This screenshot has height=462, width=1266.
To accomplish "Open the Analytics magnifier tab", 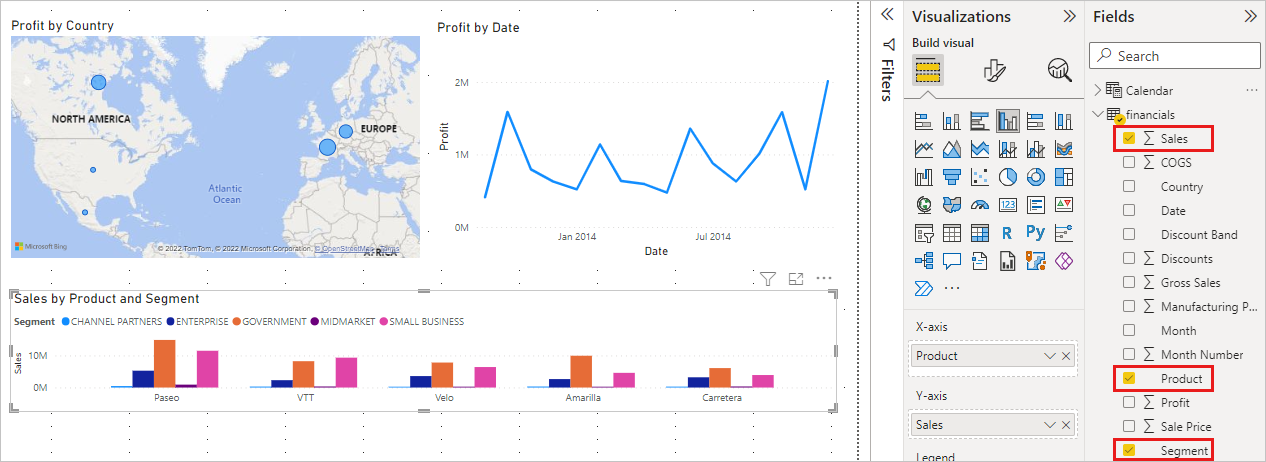I will tap(1059, 70).
